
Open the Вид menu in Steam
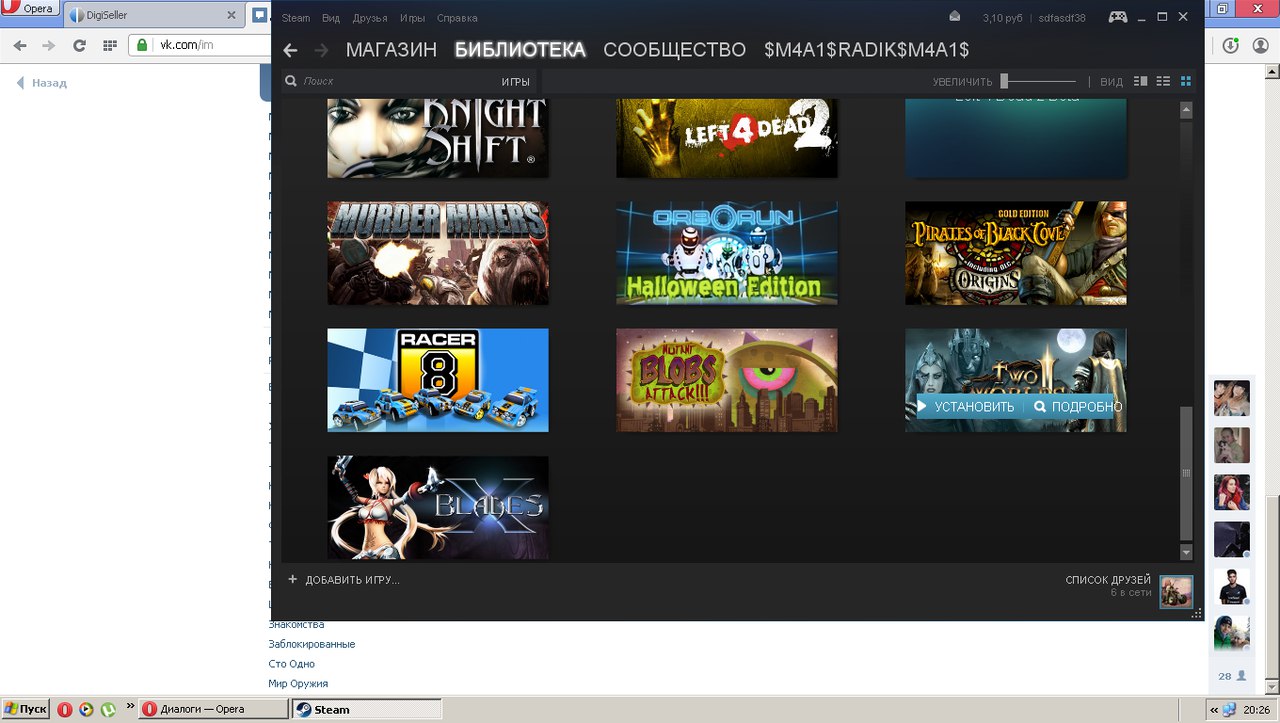point(331,18)
